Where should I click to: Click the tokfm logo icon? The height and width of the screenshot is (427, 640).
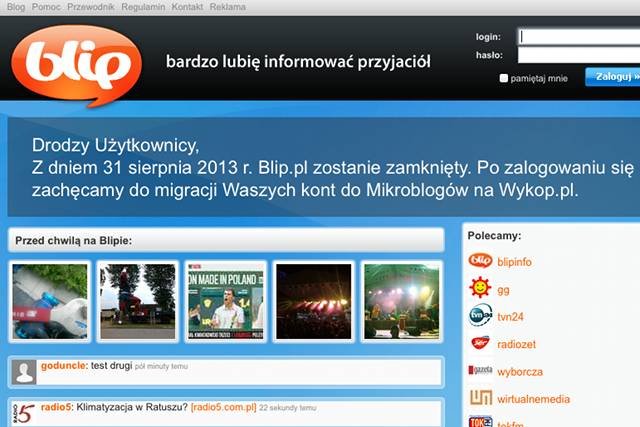click(481, 422)
